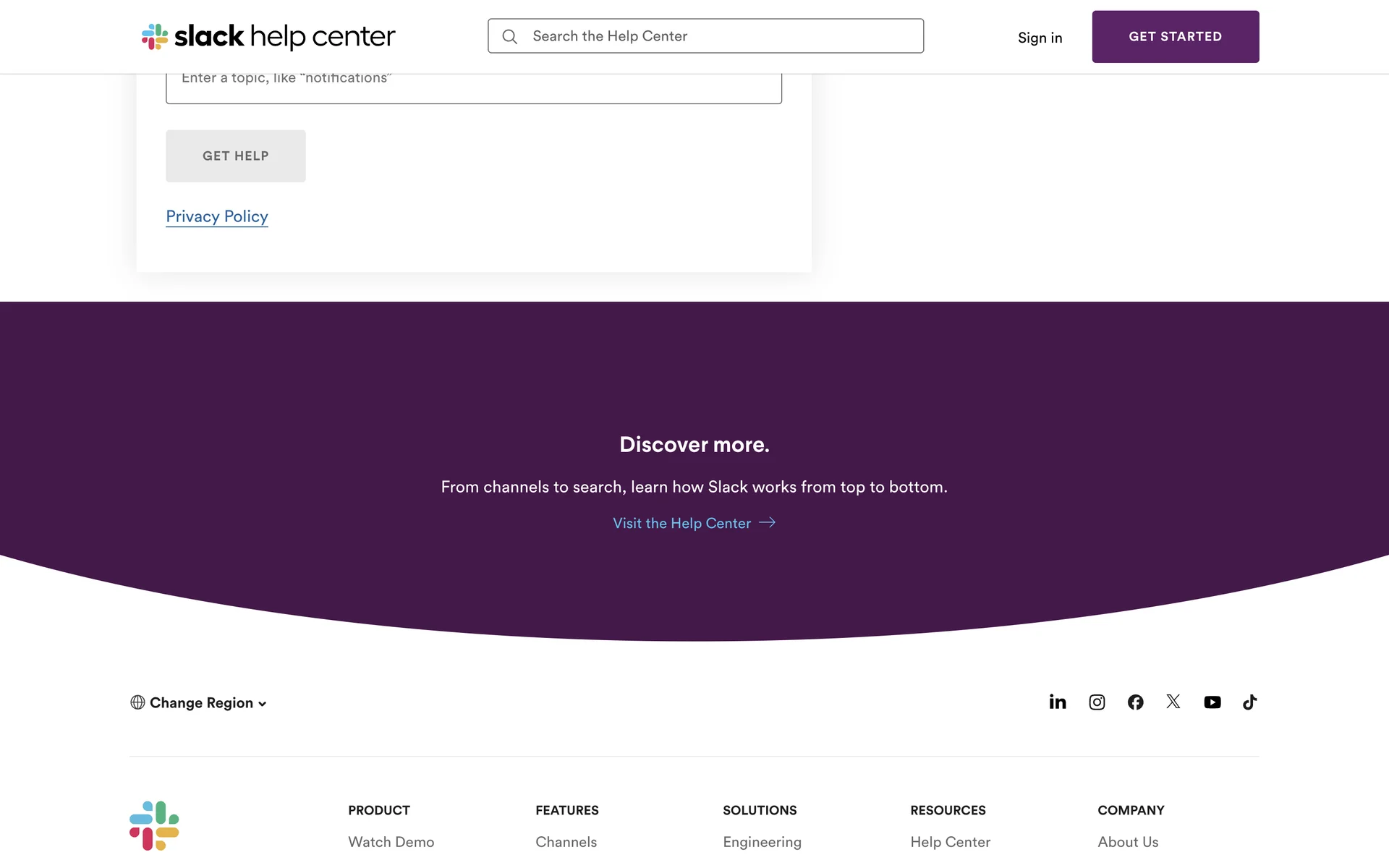Open the X (Twitter) social icon
The width and height of the screenshot is (1389, 868).
1173,702
